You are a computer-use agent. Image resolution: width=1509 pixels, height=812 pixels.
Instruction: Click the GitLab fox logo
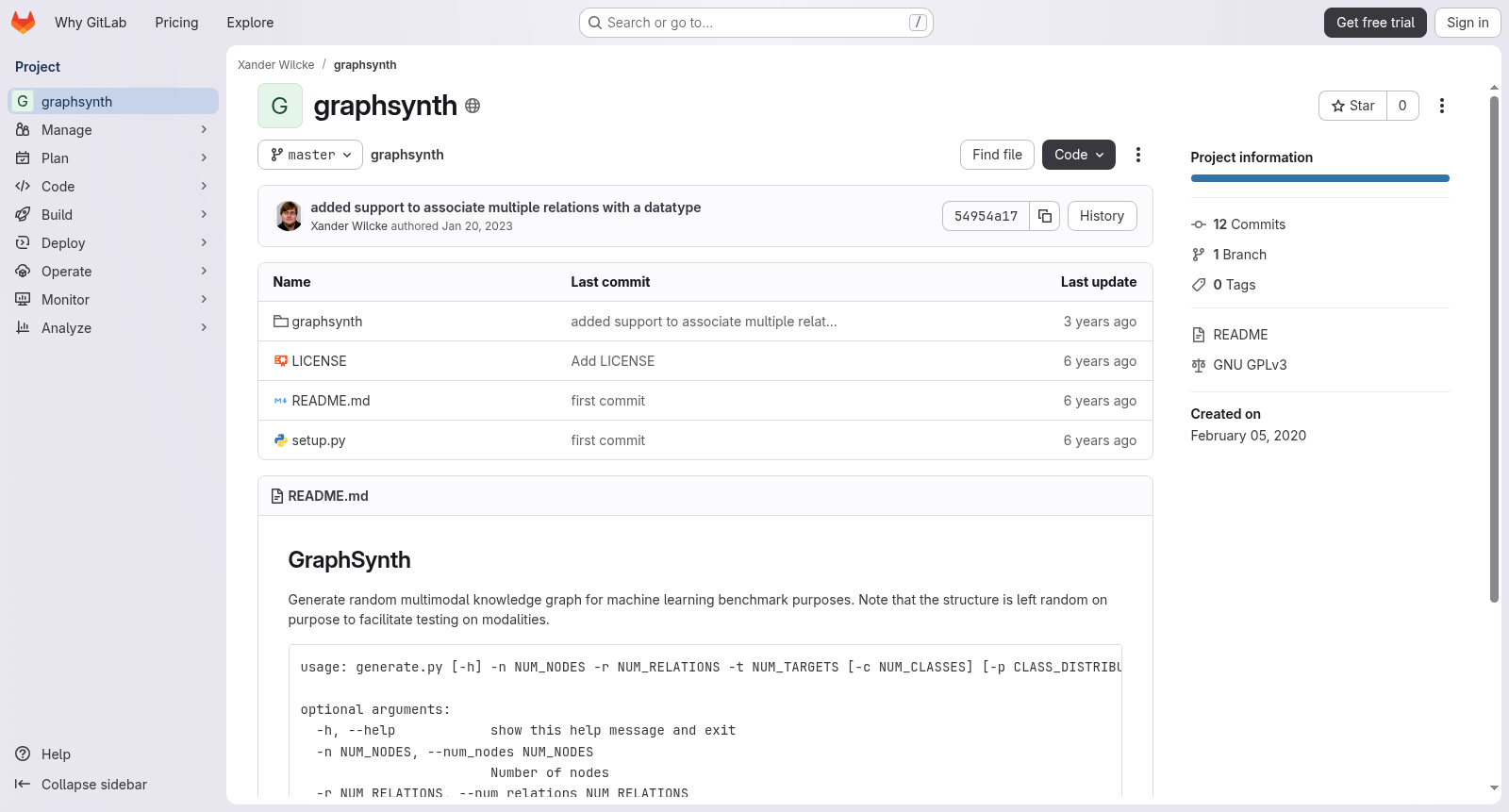(x=23, y=22)
